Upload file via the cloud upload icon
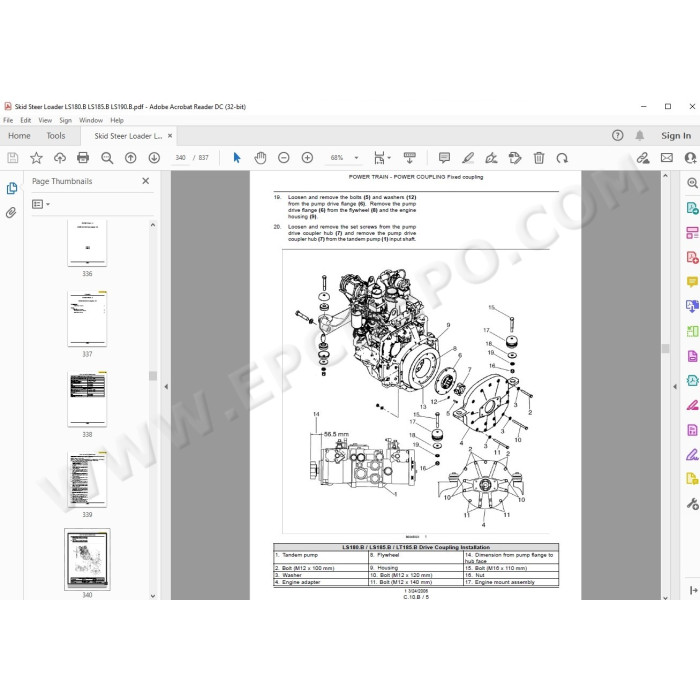 (x=60, y=158)
